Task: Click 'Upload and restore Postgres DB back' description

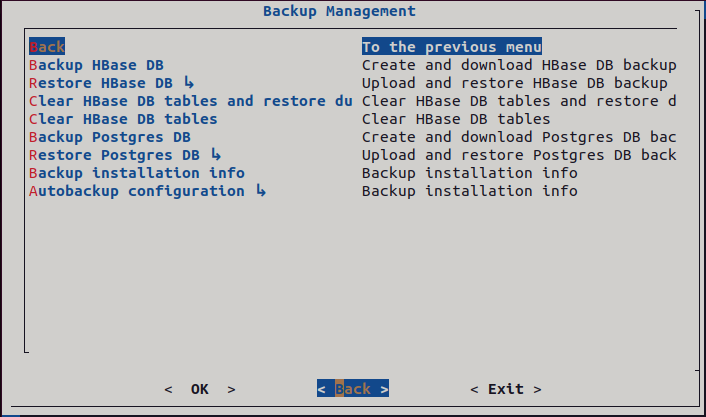Action: pos(519,155)
